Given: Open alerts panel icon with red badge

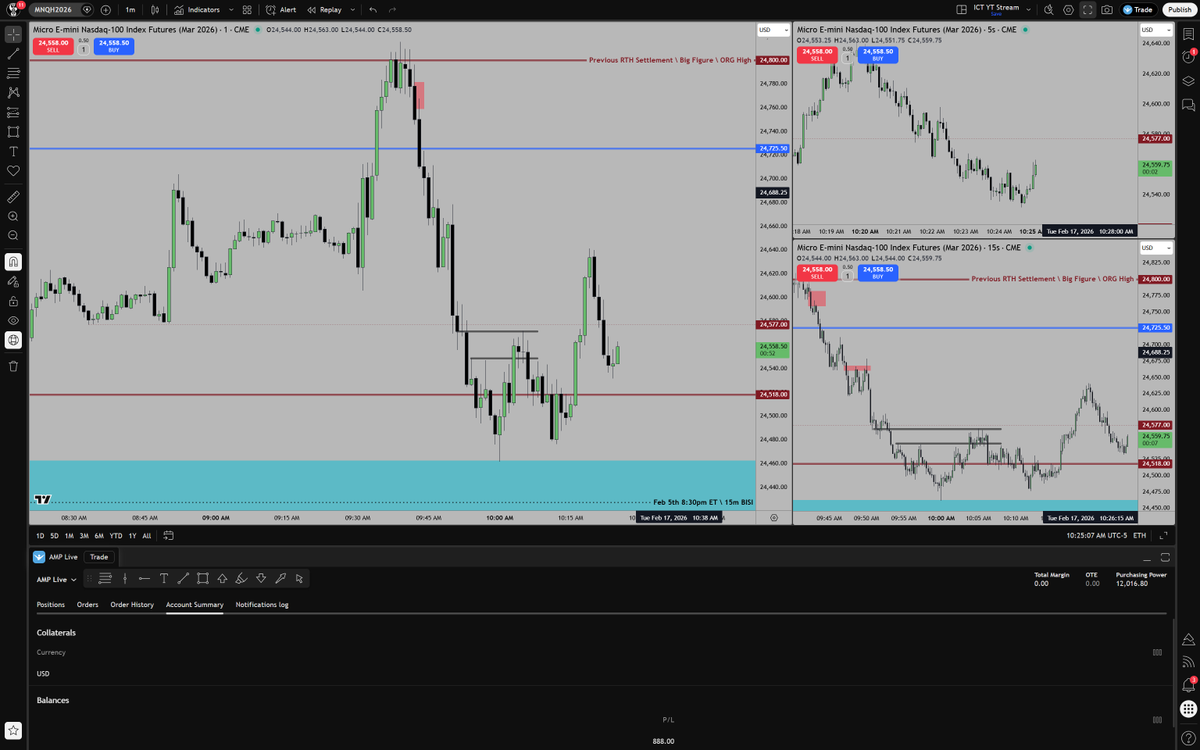Looking at the screenshot, I should point(1188,57).
